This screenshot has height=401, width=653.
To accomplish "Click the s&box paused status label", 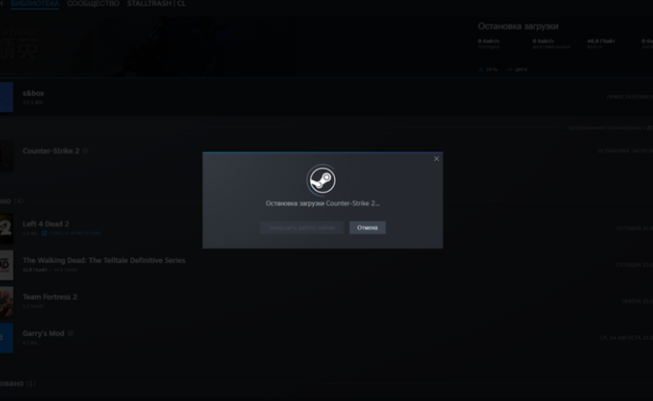I will (630, 97).
